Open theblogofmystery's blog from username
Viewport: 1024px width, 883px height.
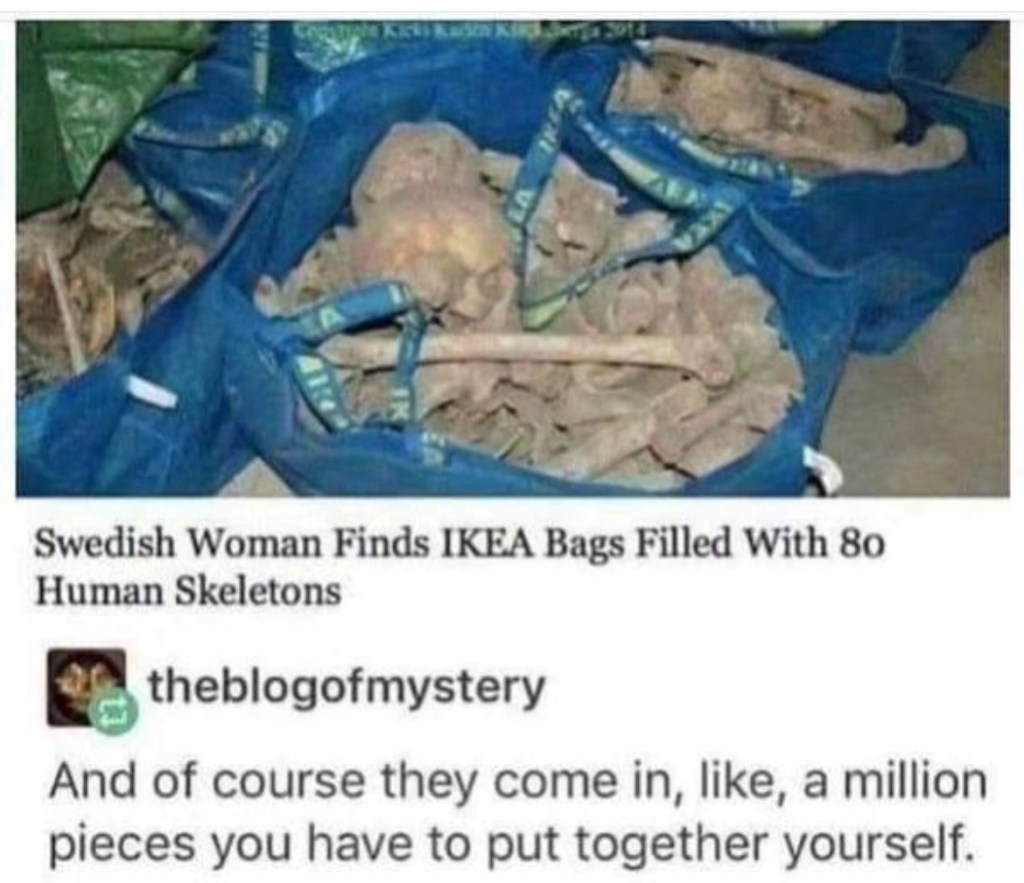pyautogui.click(x=347, y=687)
